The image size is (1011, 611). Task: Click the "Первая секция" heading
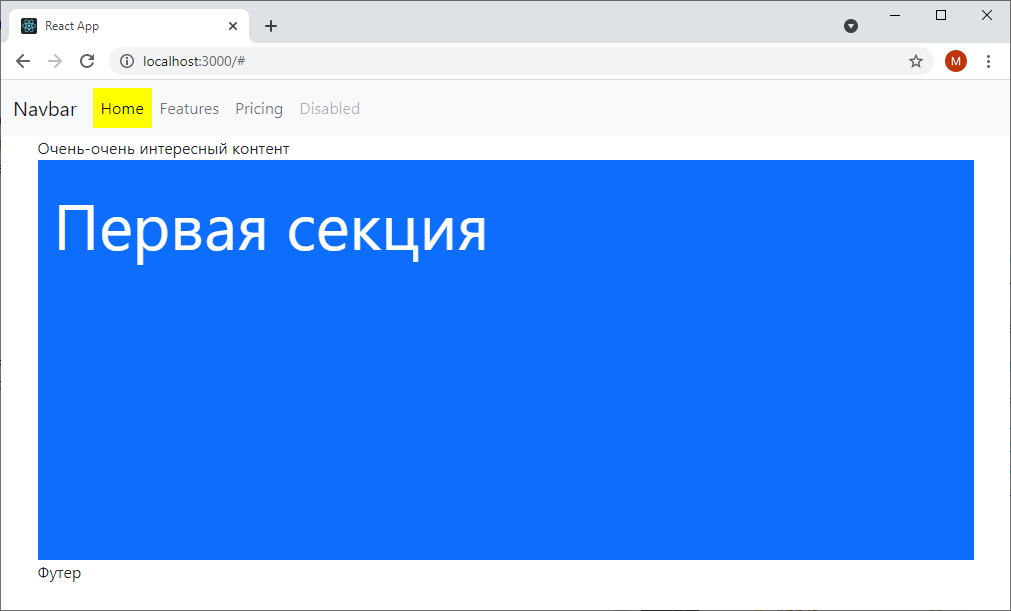click(x=271, y=229)
